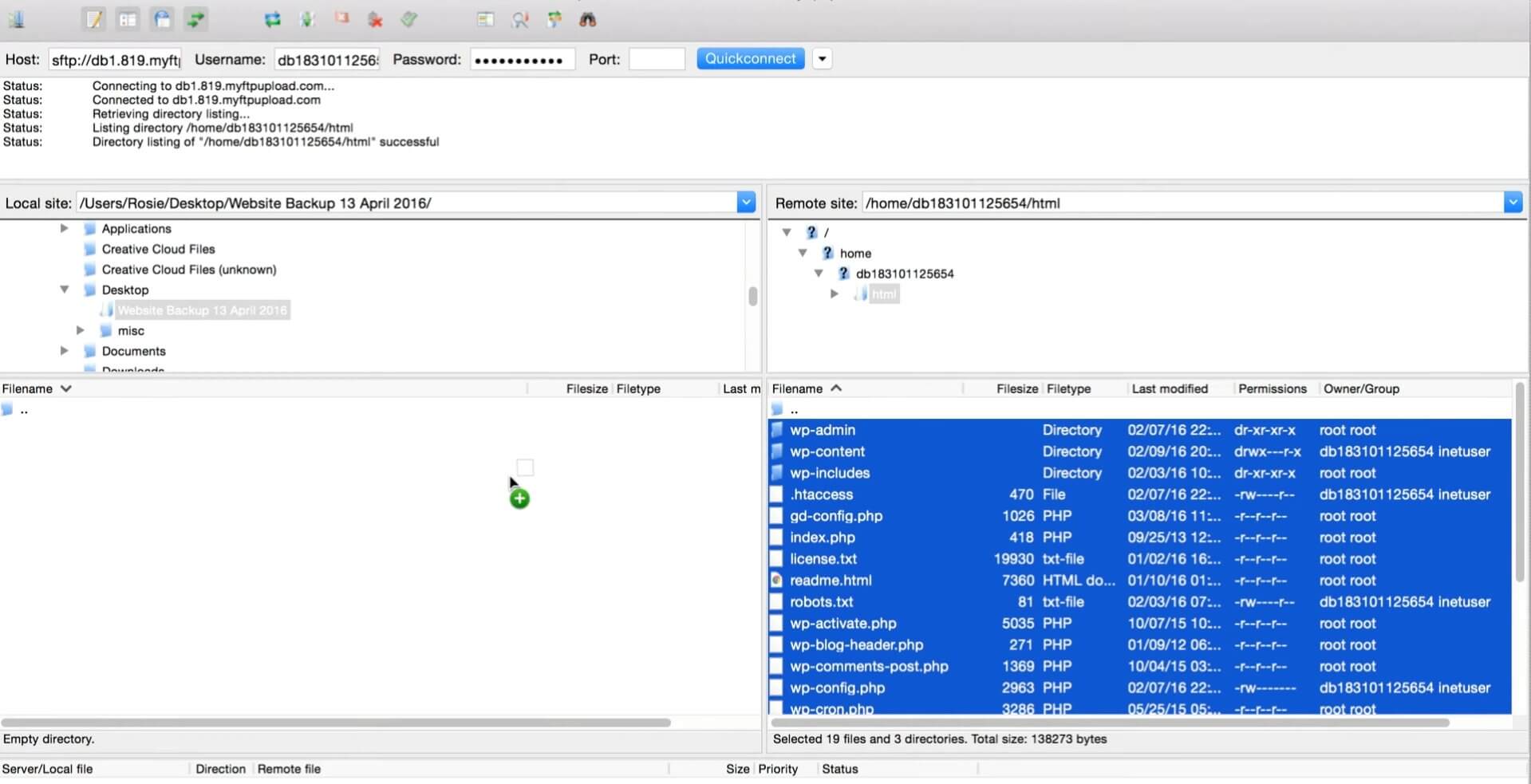This screenshot has height=784, width=1531.
Task: Click the license.txt file icon
Action: pos(776,559)
